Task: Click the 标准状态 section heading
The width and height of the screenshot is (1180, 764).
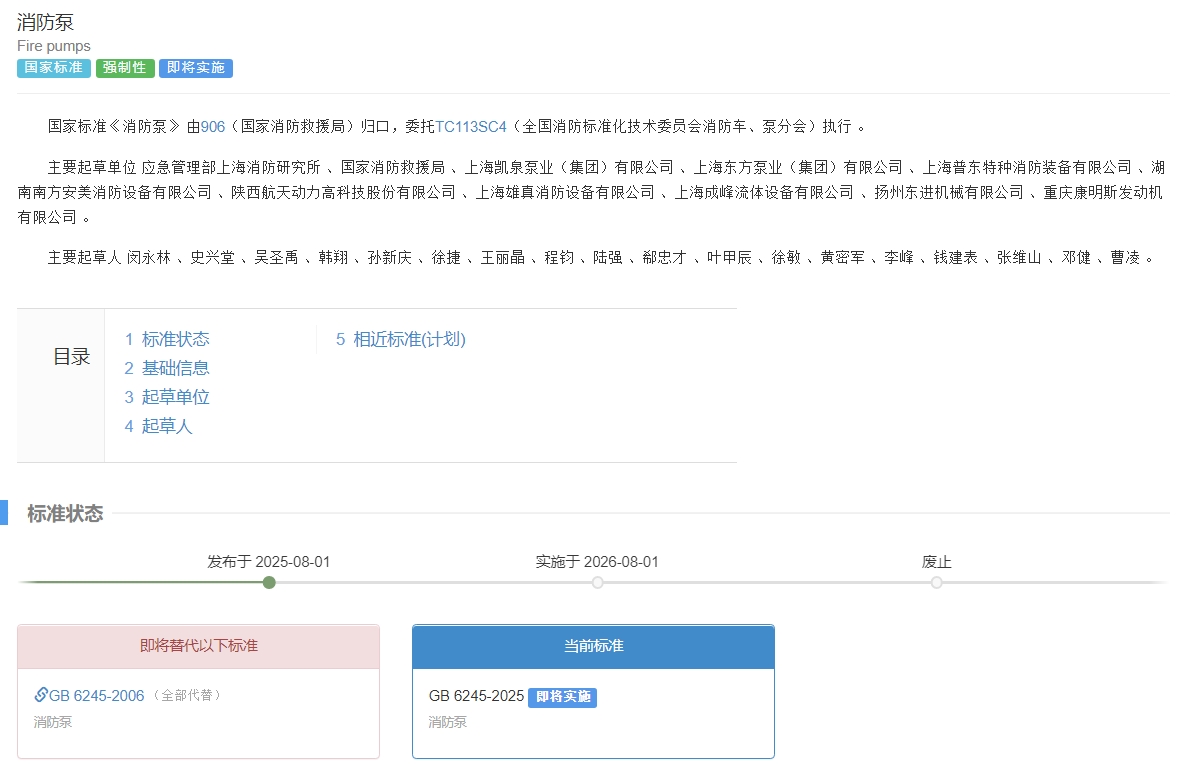Action: pyautogui.click(x=65, y=514)
